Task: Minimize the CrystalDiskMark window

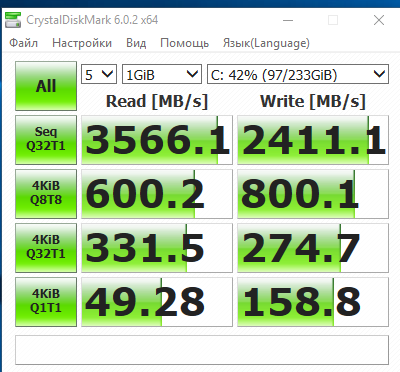Action: 288,20
